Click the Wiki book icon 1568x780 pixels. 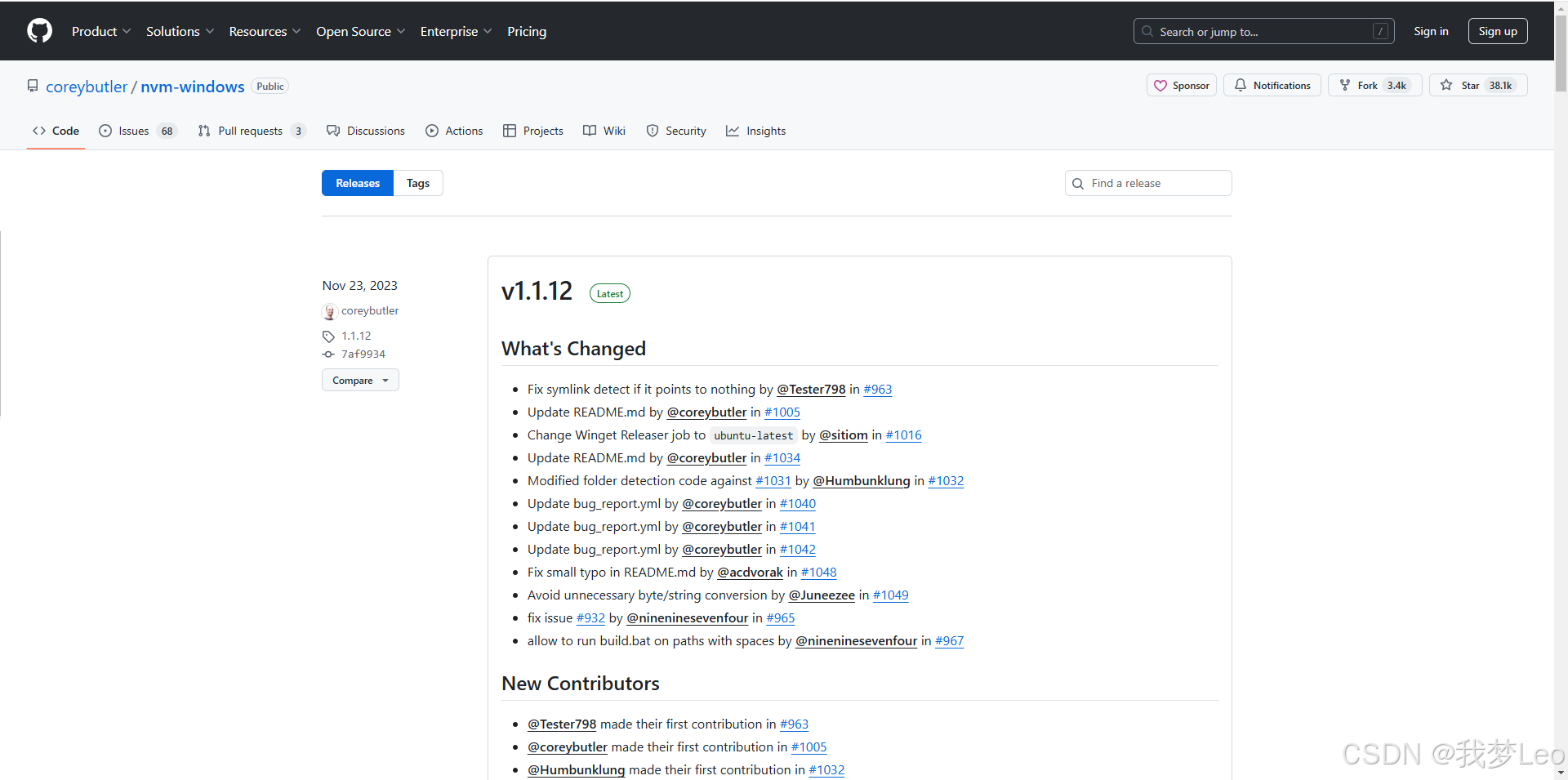point(590,131)
